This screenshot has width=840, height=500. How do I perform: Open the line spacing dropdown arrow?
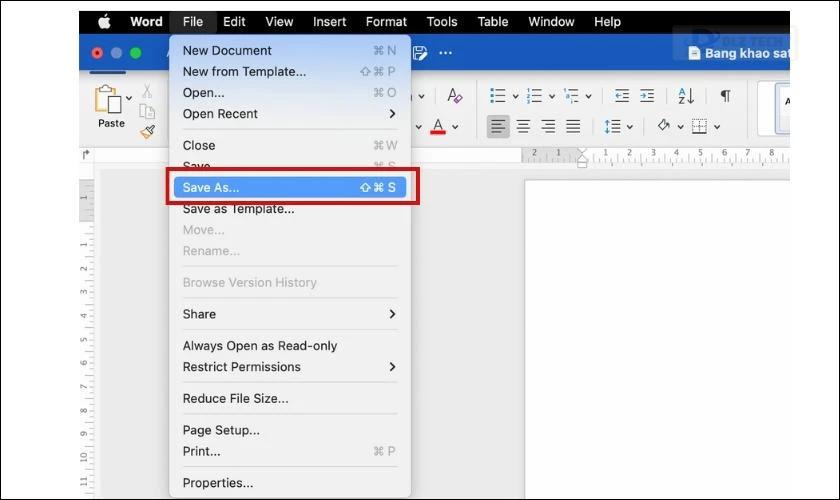coord(629,127)
